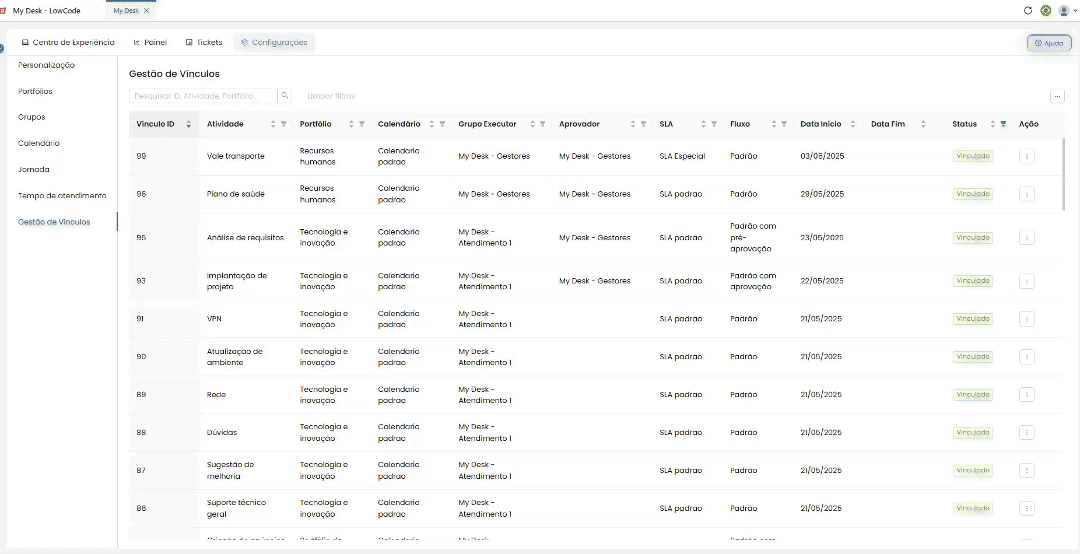Sort the SLA column
Viewport: 1080px width, 554px height.
(x=704, y=124)
